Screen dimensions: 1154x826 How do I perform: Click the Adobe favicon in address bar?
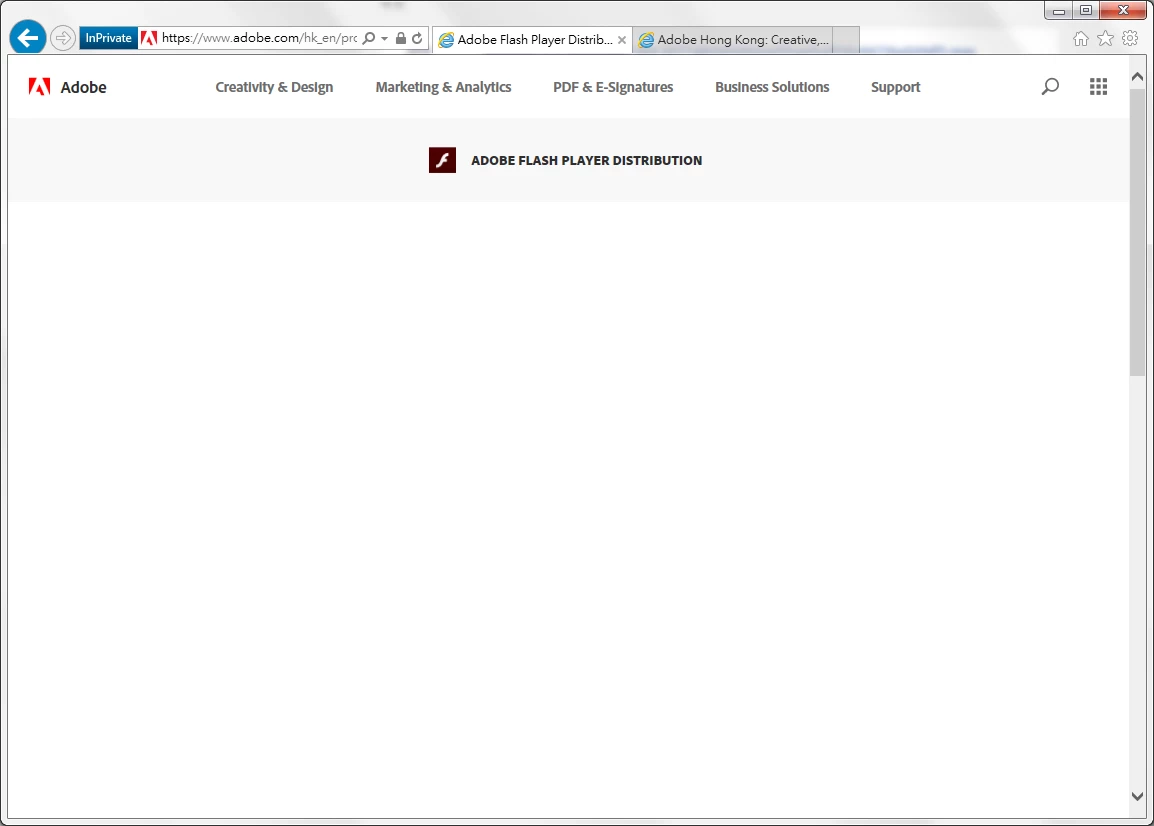click(149, 38)
